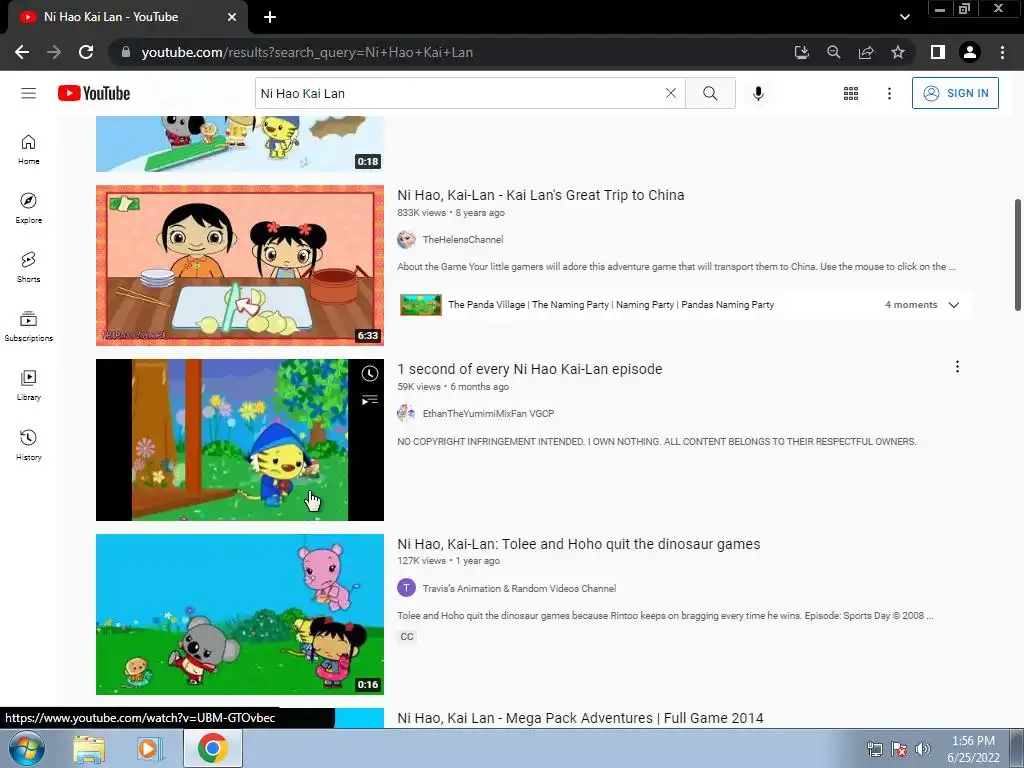1024x768 pixels.
Task: Click '833K views' text
Action: click(x=421, y=212)
